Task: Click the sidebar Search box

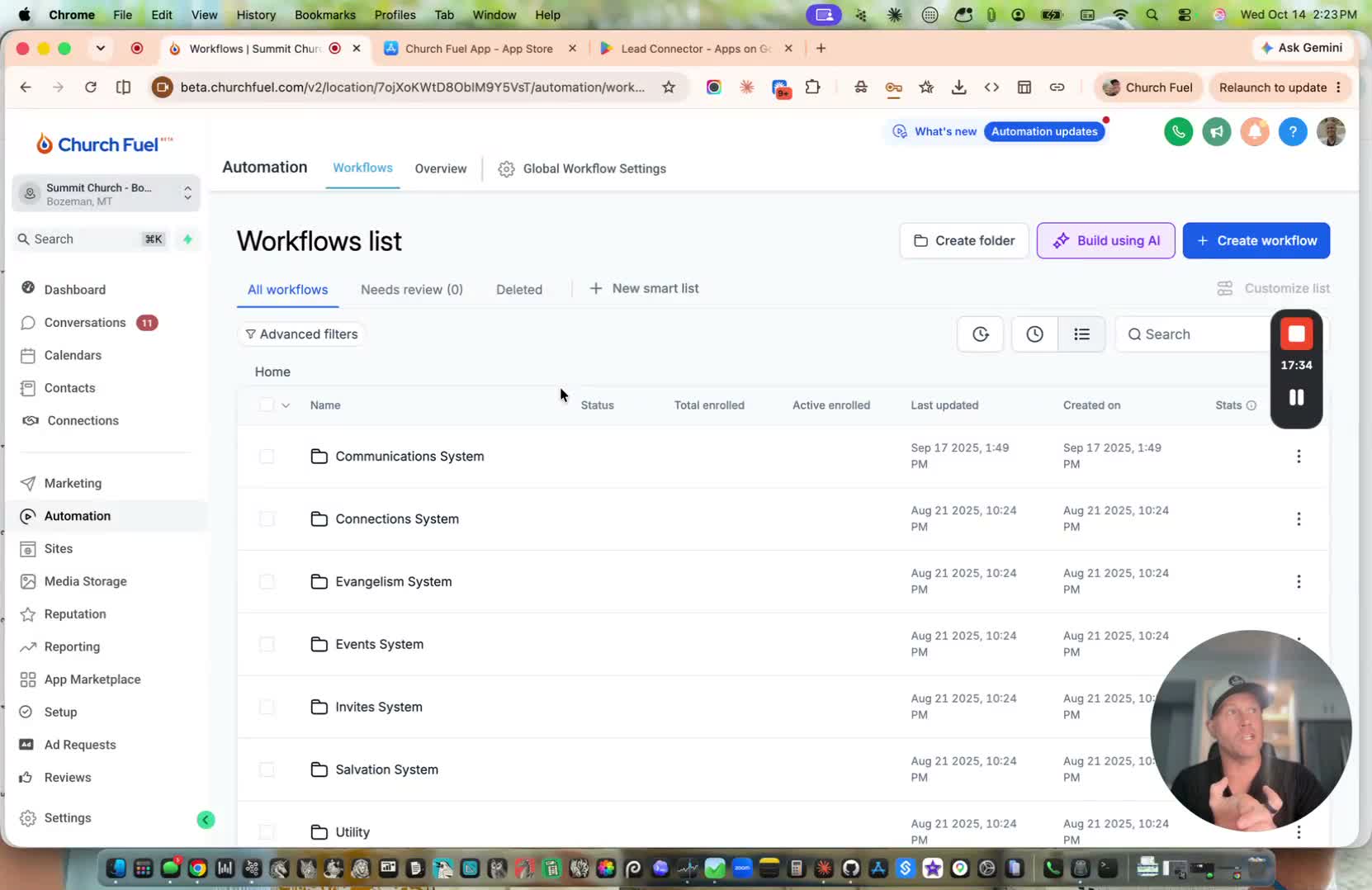Action: pos(91,239)
